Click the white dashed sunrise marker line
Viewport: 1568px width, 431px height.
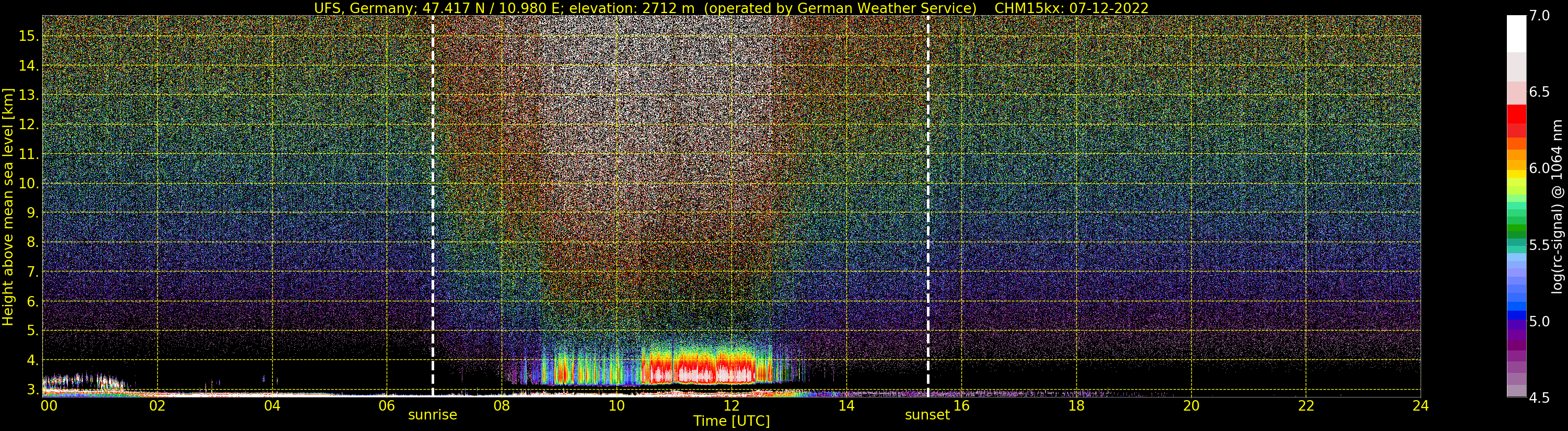tap(432, 206)
